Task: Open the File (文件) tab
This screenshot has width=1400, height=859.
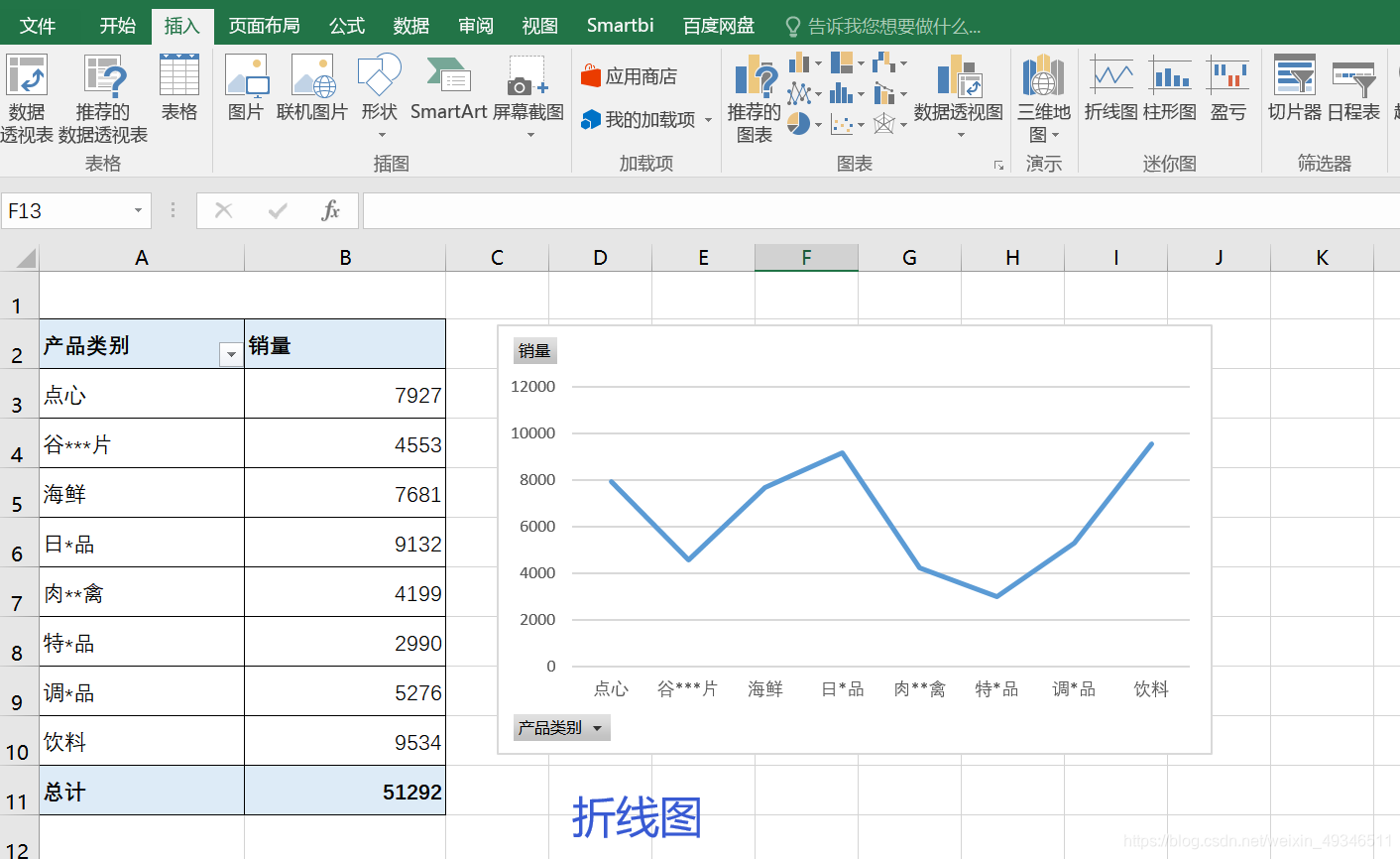Action: point(38,26)
